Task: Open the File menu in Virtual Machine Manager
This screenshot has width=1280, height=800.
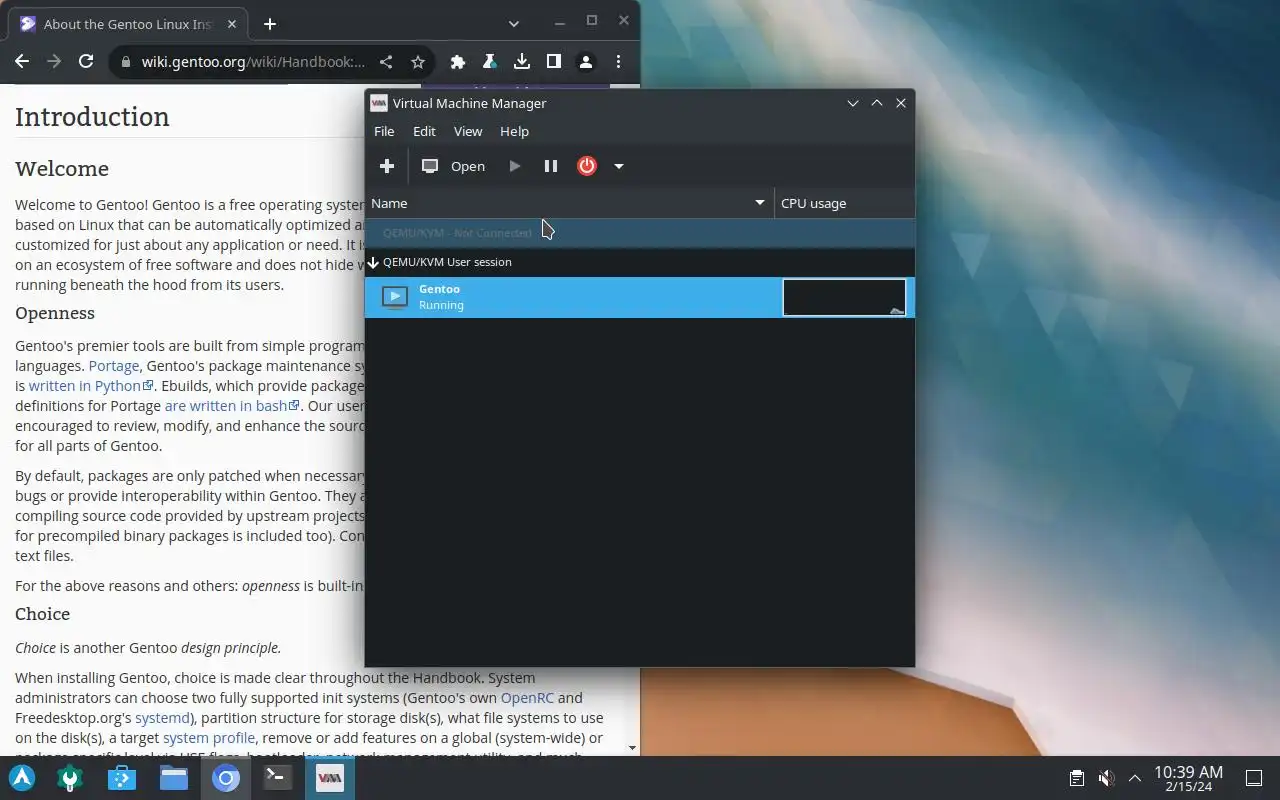Action: [384, 131]
